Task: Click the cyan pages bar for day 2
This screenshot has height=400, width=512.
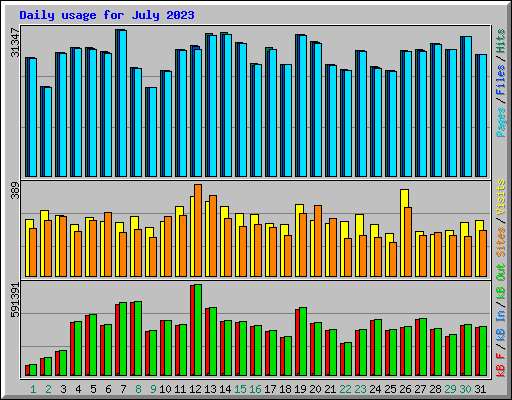Action: [48, 132]
